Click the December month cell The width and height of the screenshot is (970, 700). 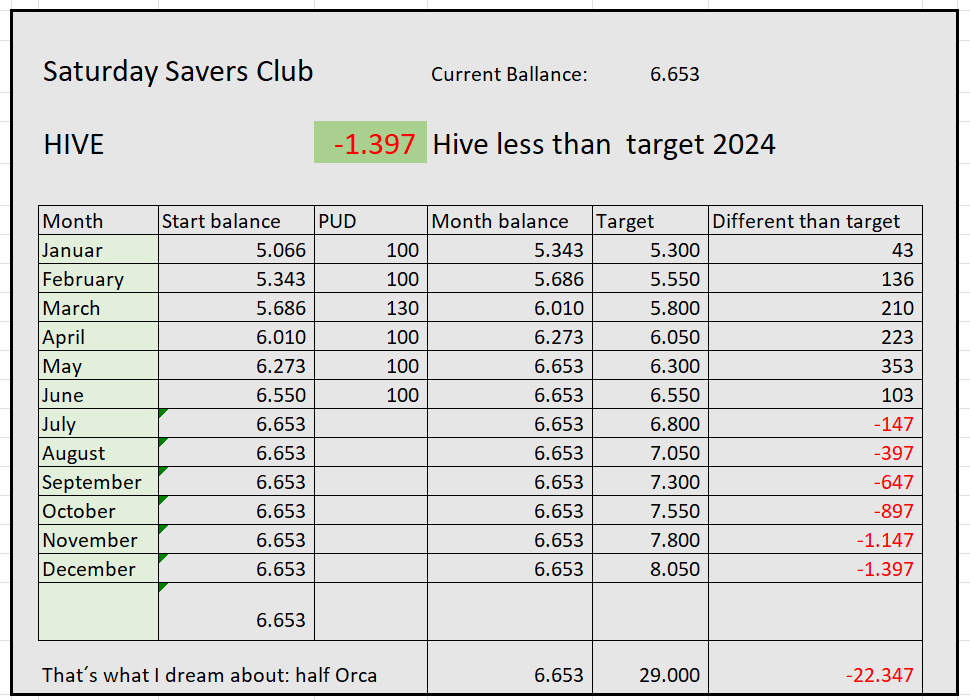pyautogui.click(x=98, y=570)
